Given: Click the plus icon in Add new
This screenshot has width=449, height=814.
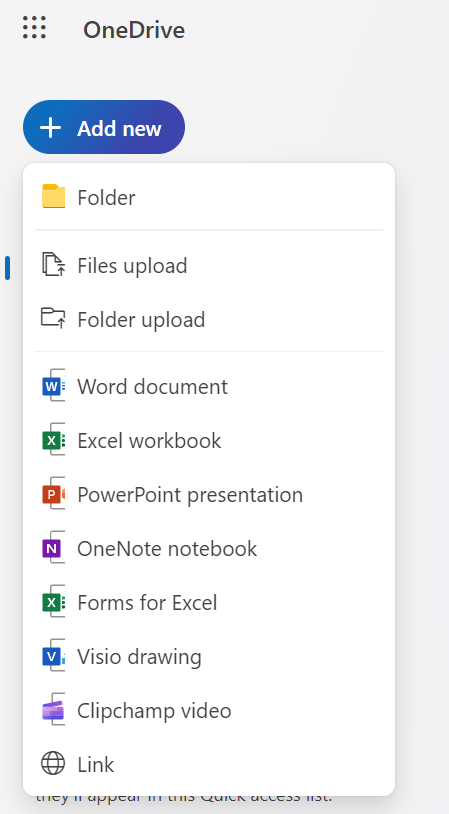Looking at the screenshot, I should coord(51,128).
